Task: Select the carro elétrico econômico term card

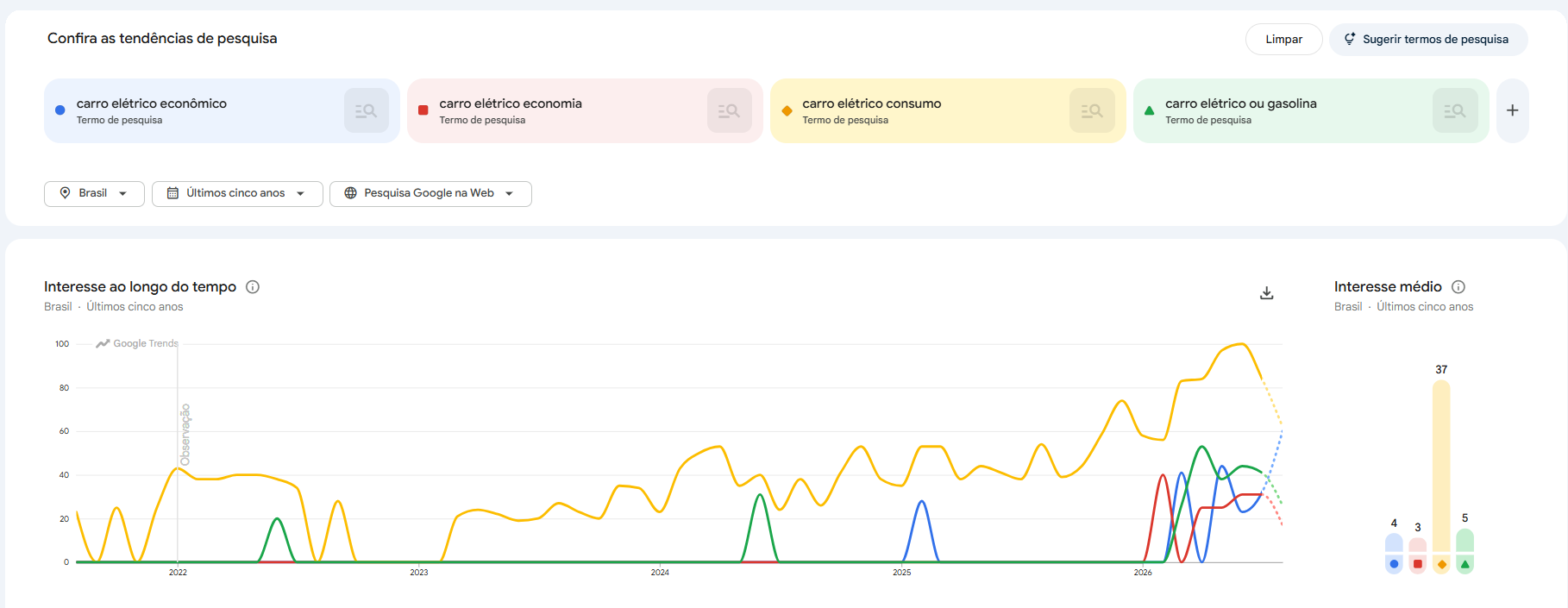Action: pyautogui.click(x=222, y=110)
